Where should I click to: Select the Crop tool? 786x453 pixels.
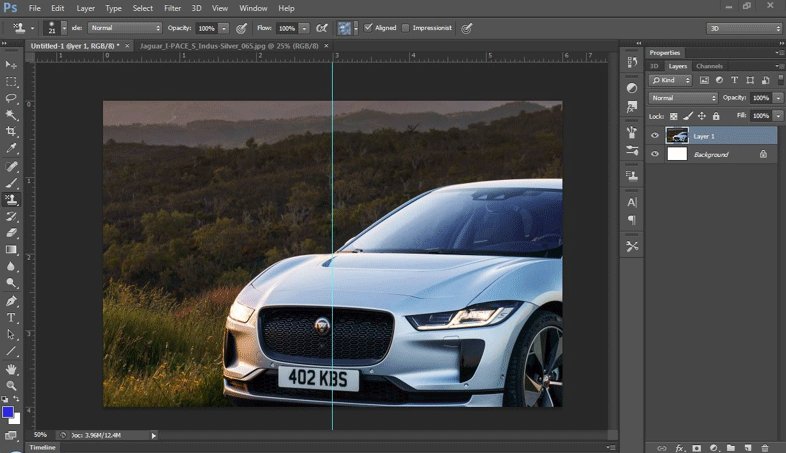(12, 132)
